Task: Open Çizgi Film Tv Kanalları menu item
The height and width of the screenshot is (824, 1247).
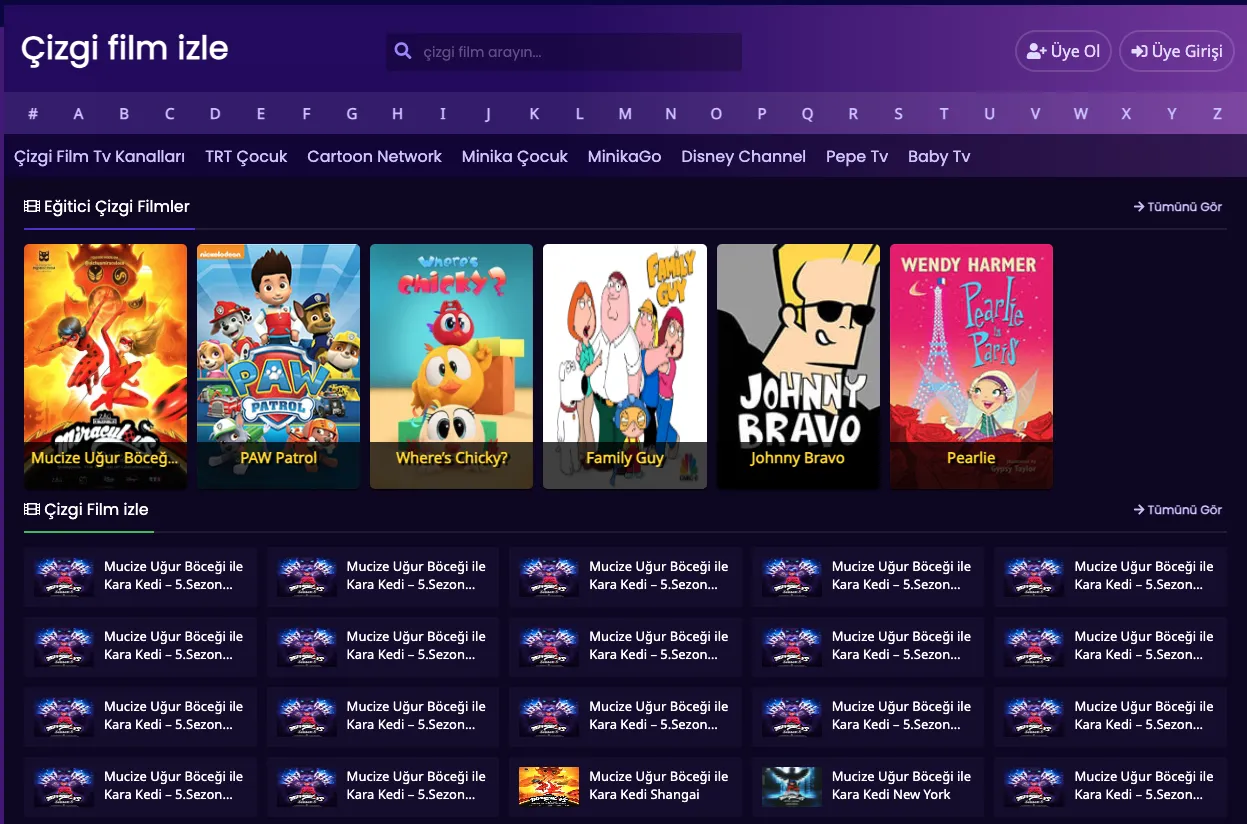Action: [x=100, y=156]
